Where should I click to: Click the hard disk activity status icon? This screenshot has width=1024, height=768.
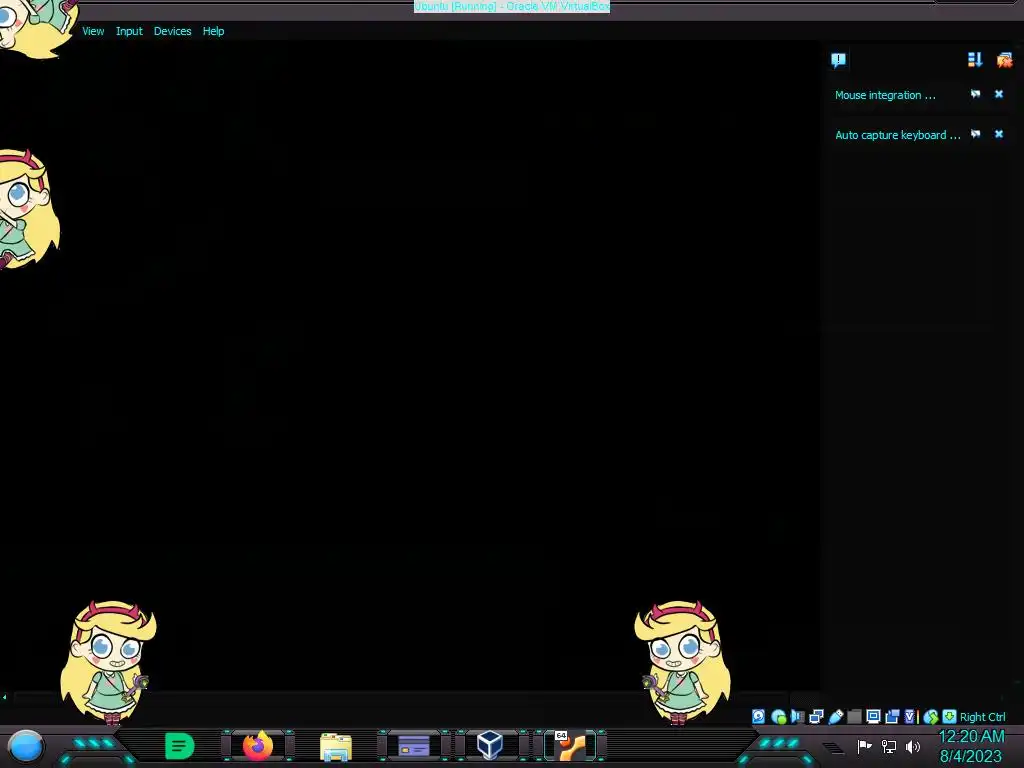point(758,716)
